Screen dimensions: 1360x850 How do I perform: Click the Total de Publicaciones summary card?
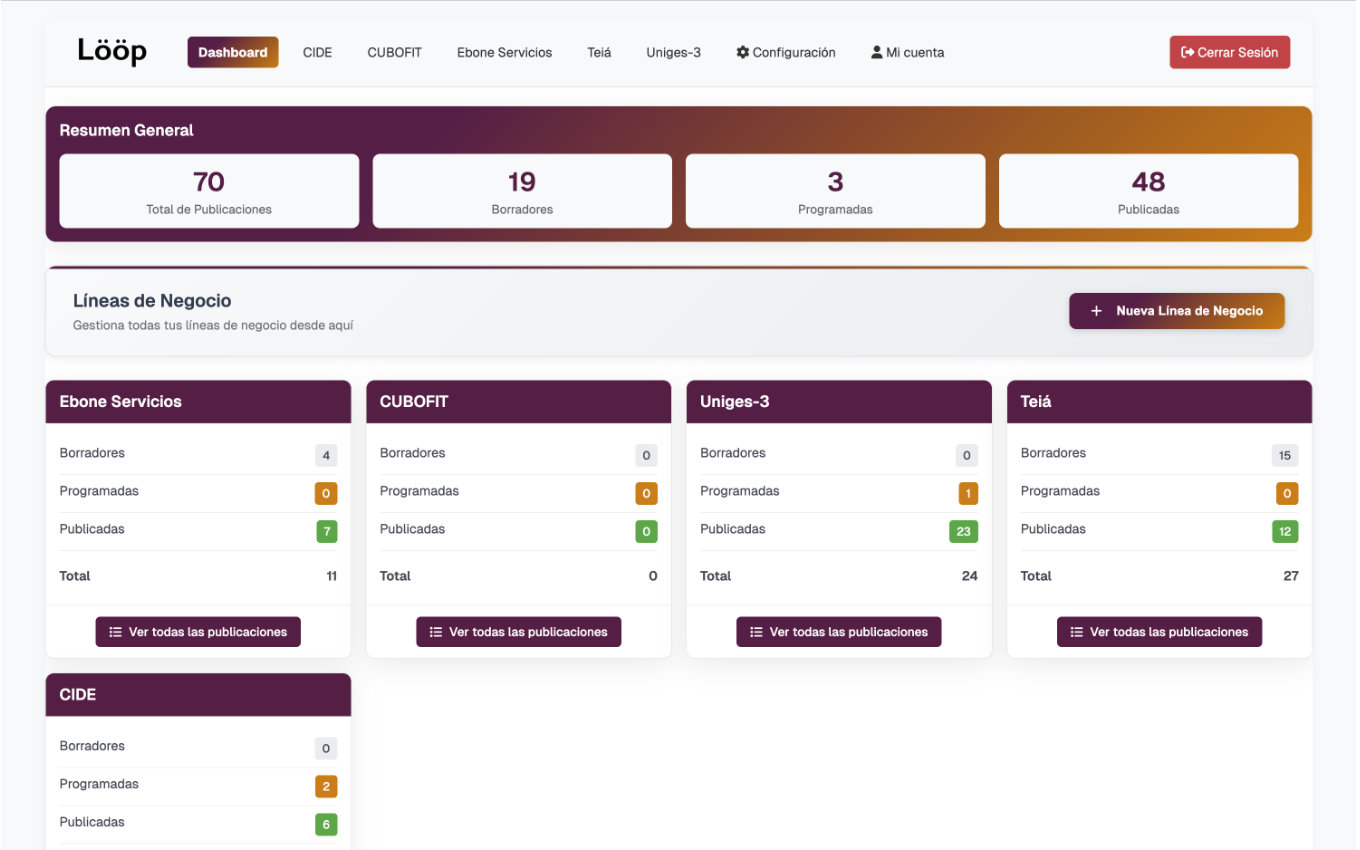click(209, 191)
